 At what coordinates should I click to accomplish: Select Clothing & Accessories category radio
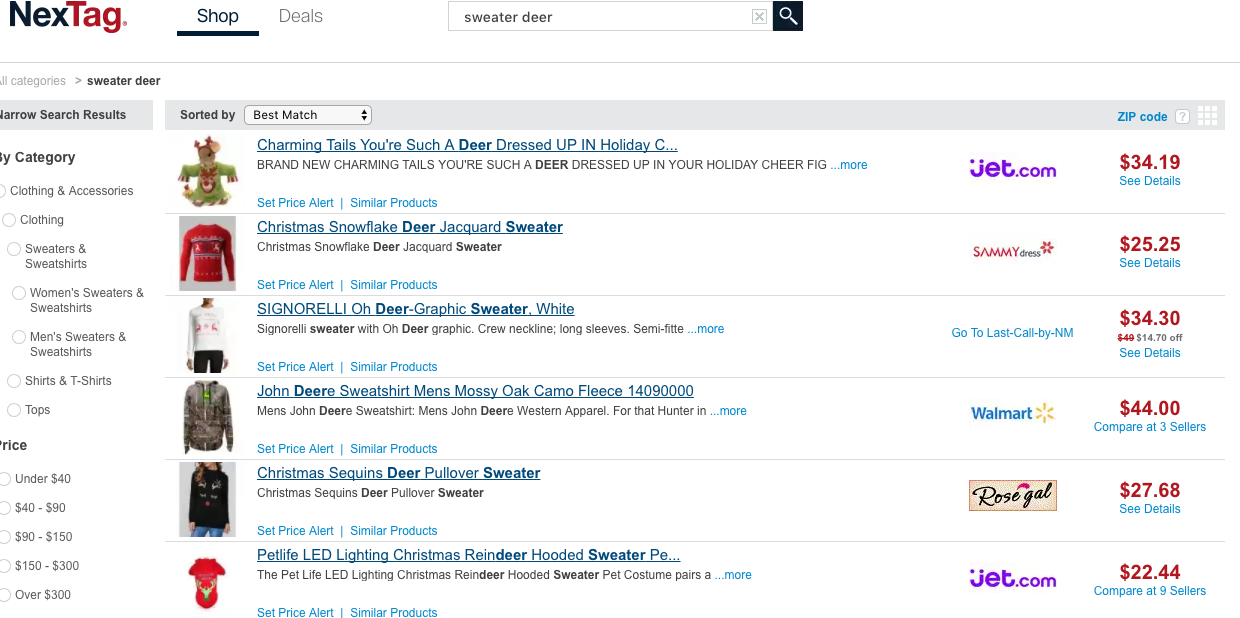coord(3,191)
